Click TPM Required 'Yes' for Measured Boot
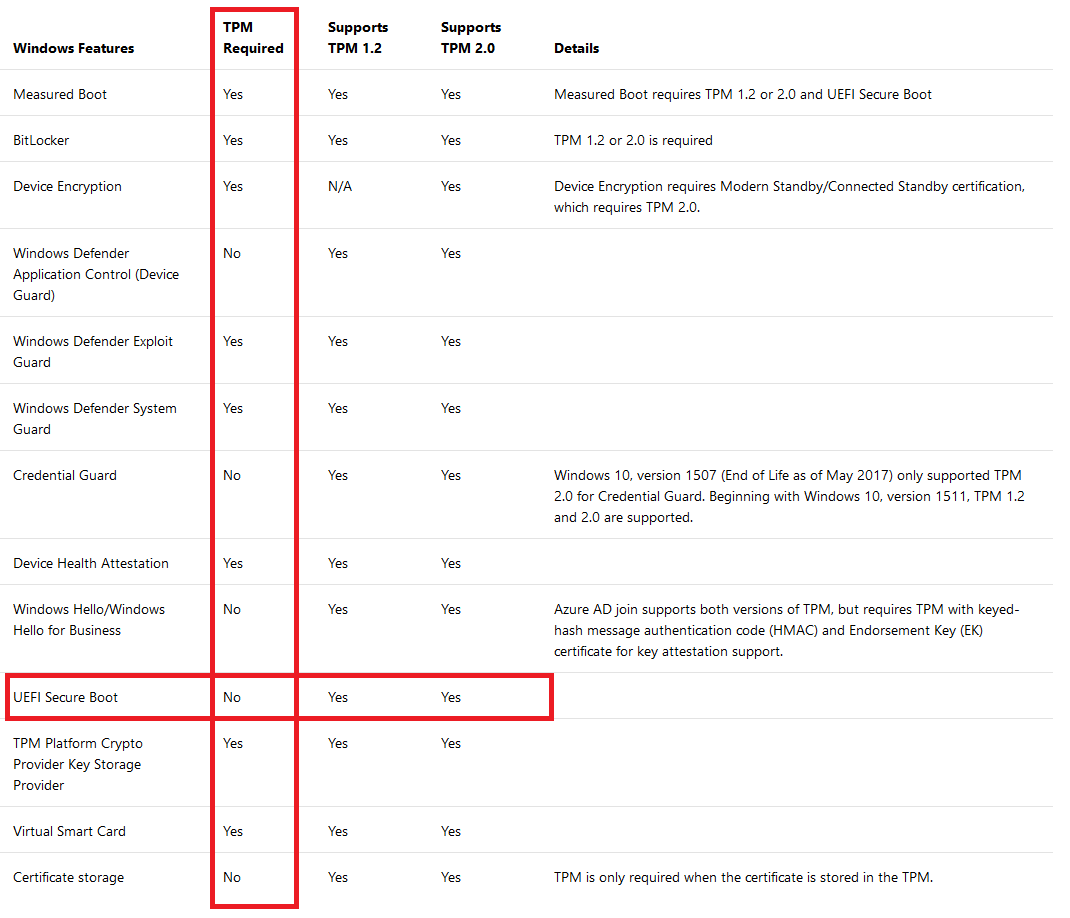 click(x=233, y=94)
